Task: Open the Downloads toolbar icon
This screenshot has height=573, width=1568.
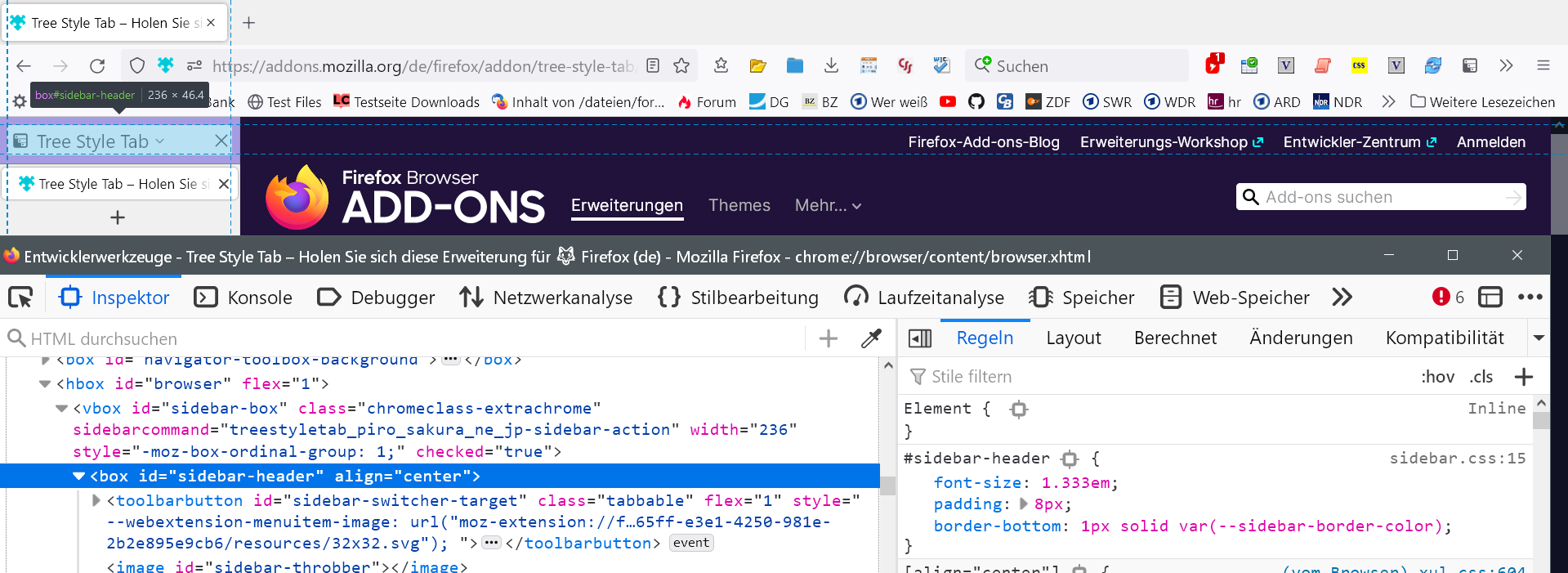Action: pos(831,65)
